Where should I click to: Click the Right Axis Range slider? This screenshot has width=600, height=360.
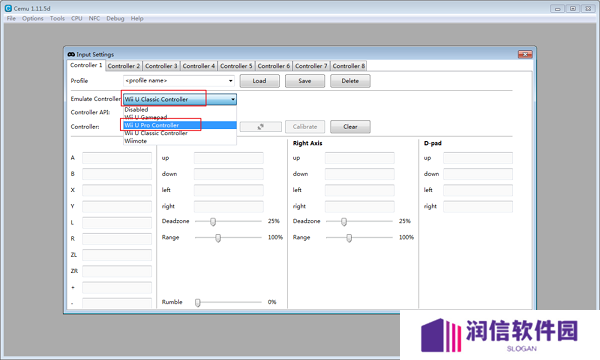(x=359, y=238)
